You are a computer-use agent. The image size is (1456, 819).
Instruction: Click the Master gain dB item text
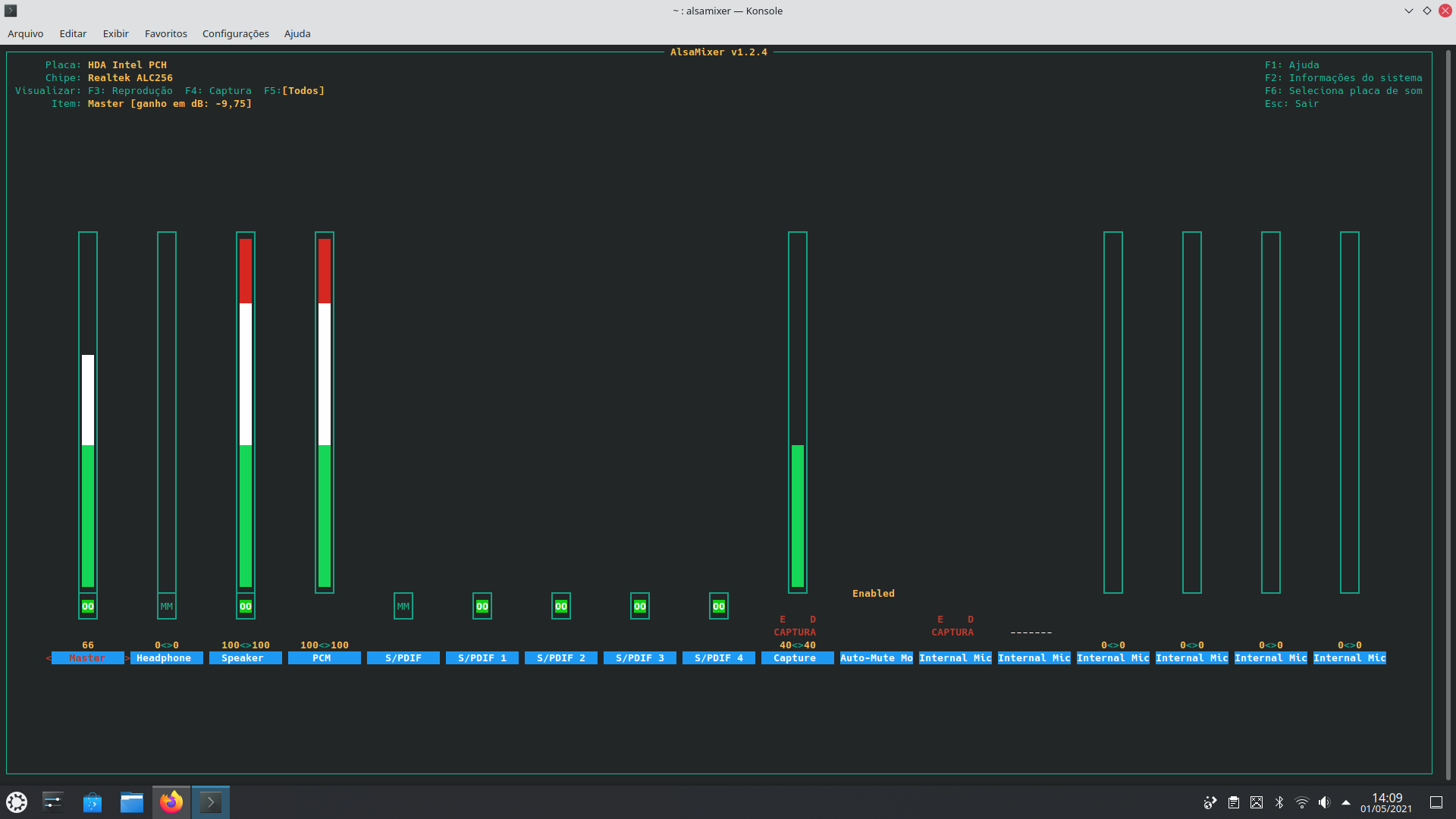(x=170, y=103)
